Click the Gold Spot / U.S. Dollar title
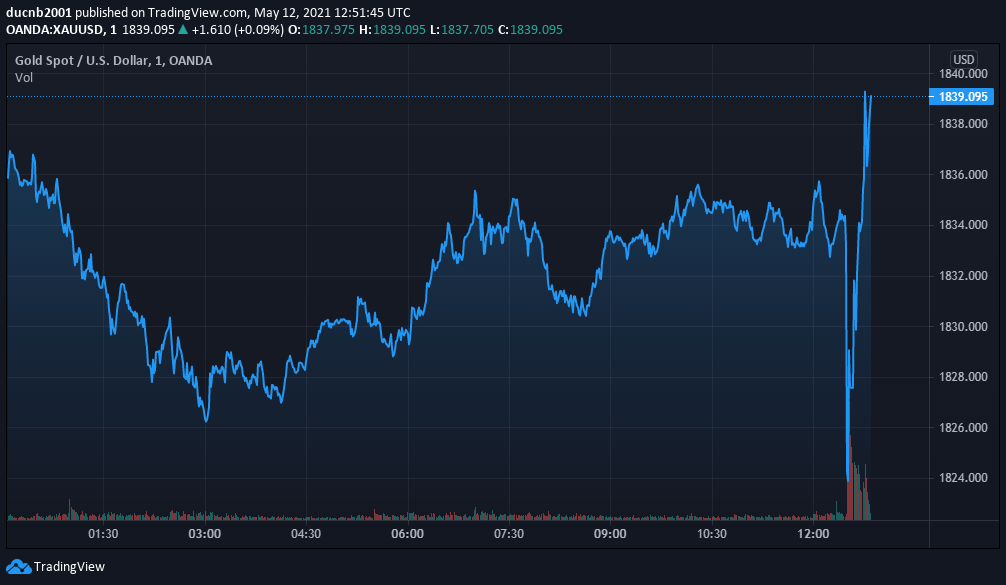 [113, 60]
